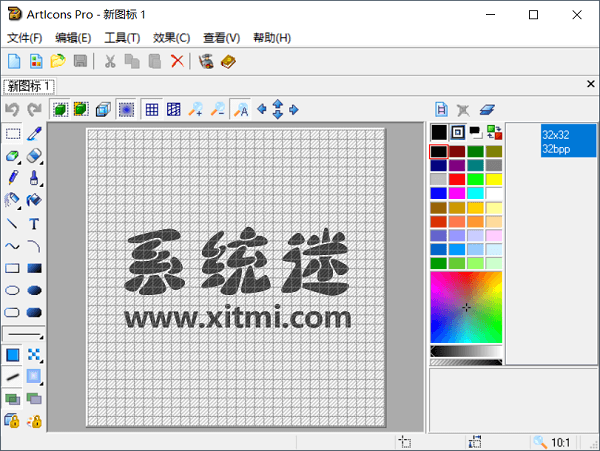Click the redo arrow
This screenshot has height=451, width=600.
tap(34, 110)
